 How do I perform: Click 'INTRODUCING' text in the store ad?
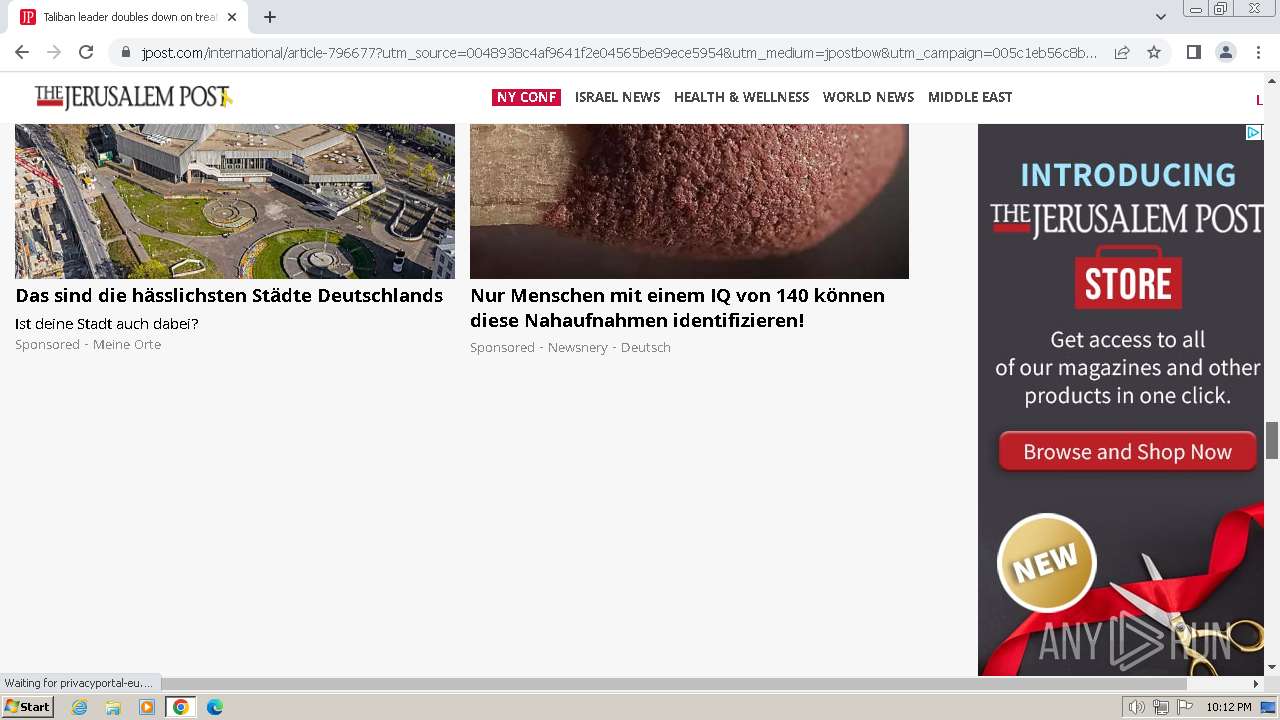click(x=1128, y=175)
